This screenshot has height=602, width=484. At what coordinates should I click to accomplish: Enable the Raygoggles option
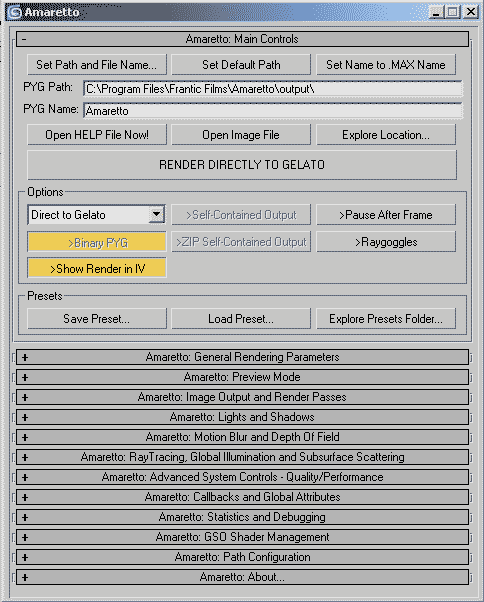coord(386,242)
